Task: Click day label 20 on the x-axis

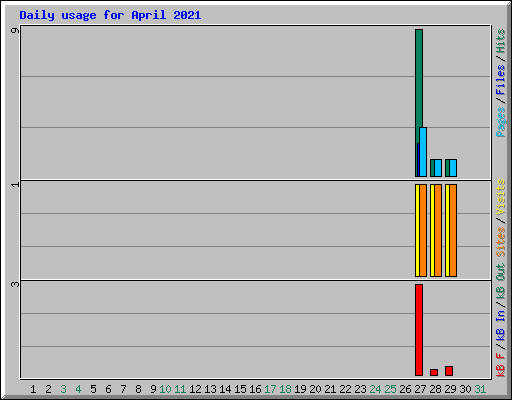Action: (315, 389)
